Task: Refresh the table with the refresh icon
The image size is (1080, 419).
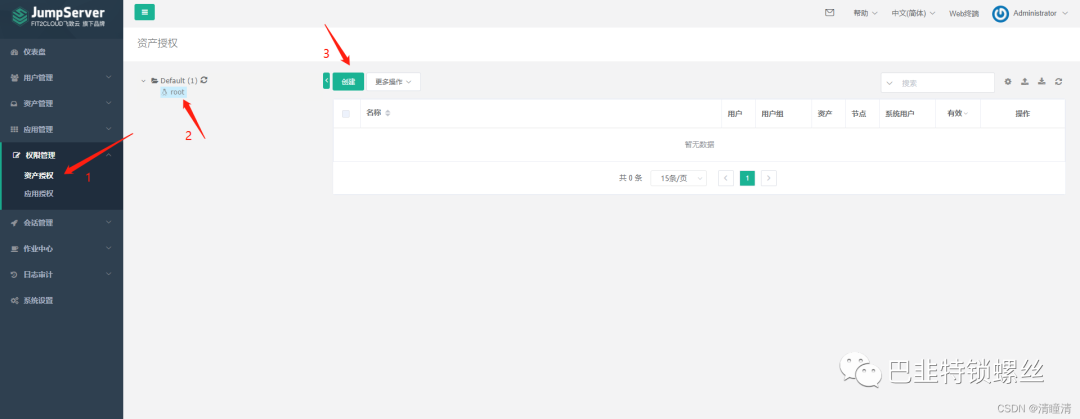Action: pos(1058,82)
